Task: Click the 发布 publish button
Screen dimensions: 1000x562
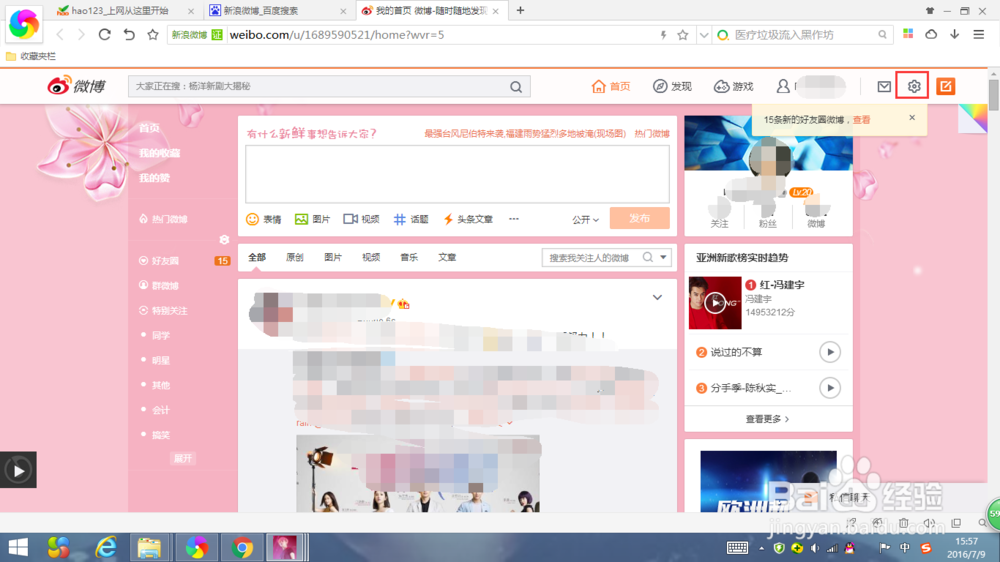Action: click(x=640, y=218)
